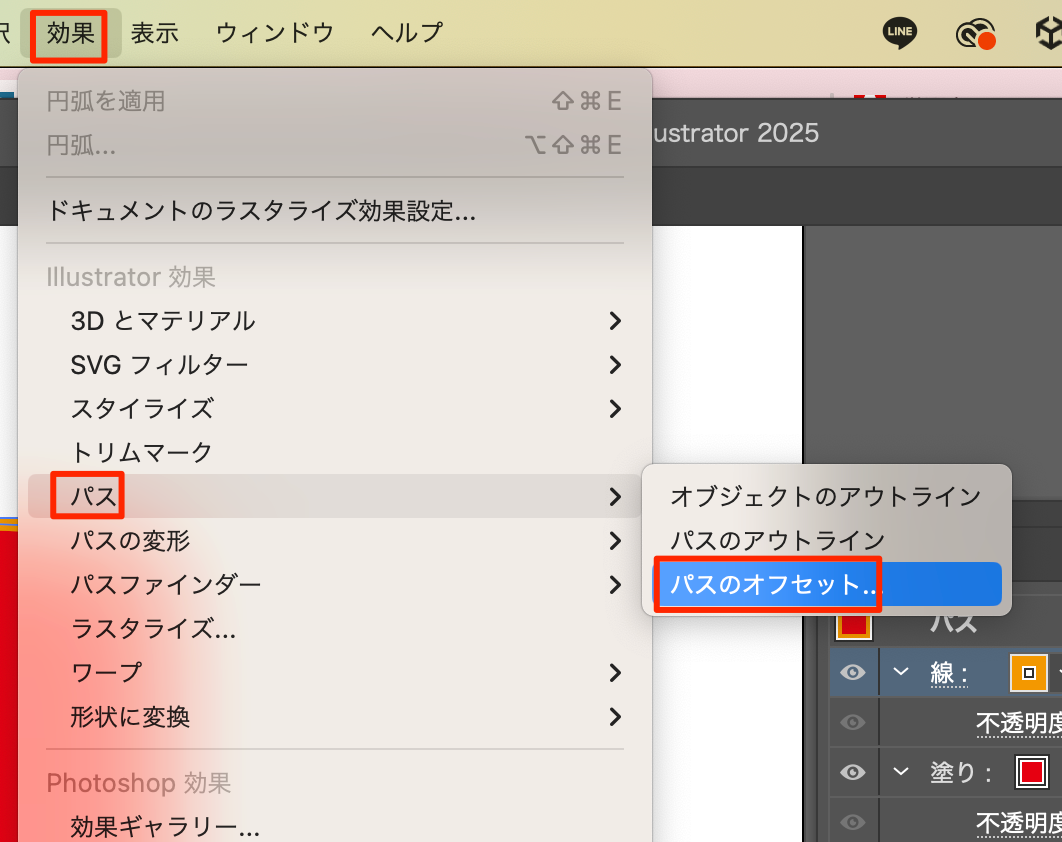Image resolution: width=1062 pixels, height=842 pixels.
Task: Click the path thumbnail in Appearance panel
Action: tap(853, 624)
